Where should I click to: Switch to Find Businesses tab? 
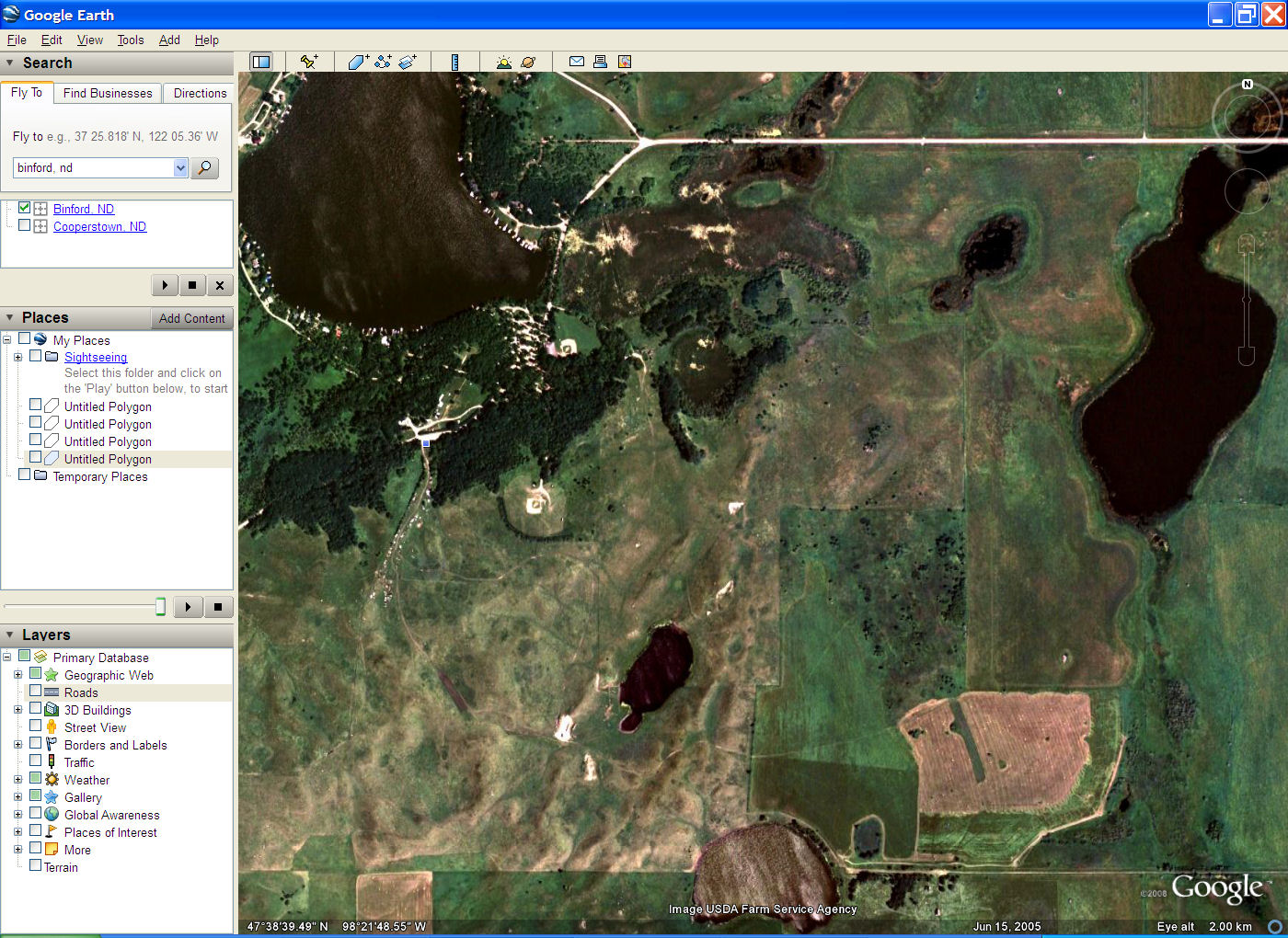pos(108,93)
